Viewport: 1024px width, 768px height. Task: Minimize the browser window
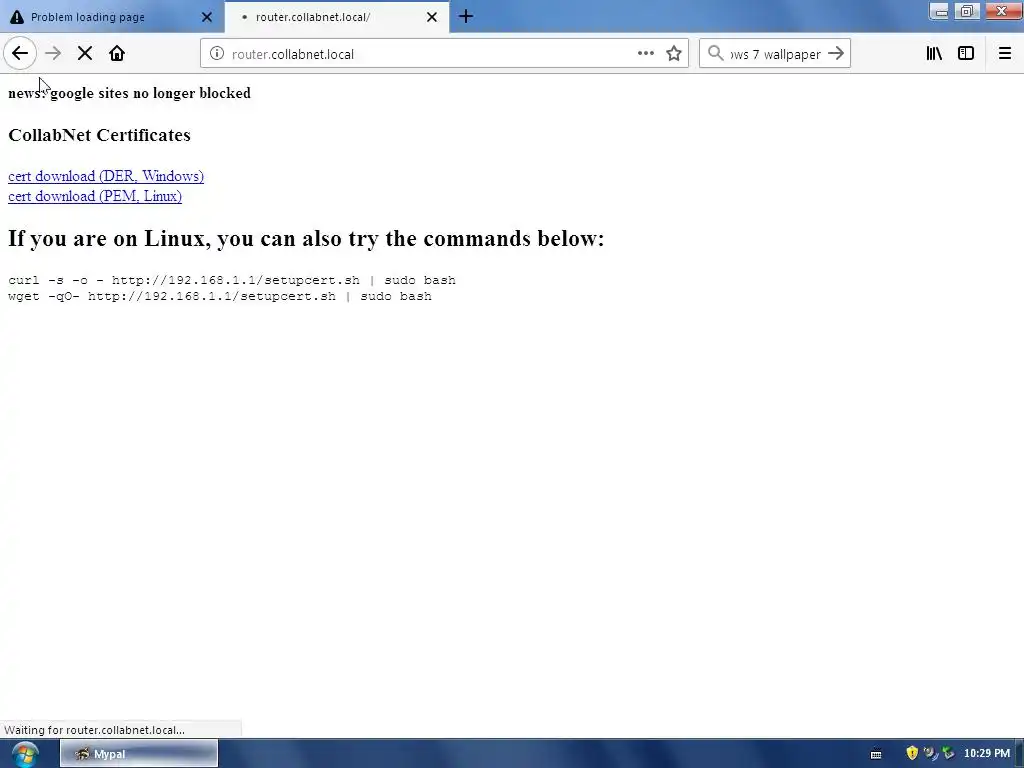[939, 11]
